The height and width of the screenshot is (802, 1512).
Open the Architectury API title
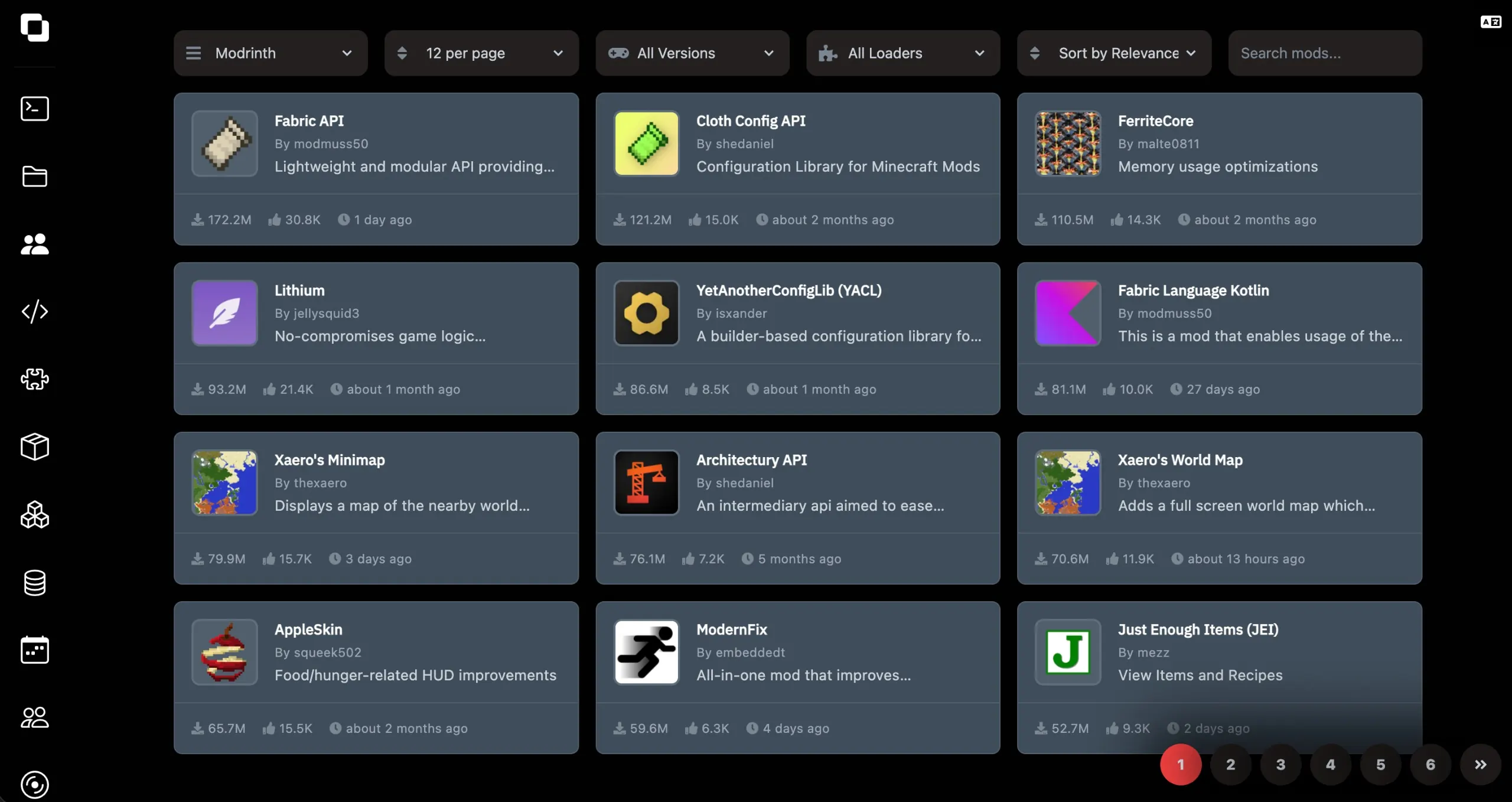[x=751, y=460]
